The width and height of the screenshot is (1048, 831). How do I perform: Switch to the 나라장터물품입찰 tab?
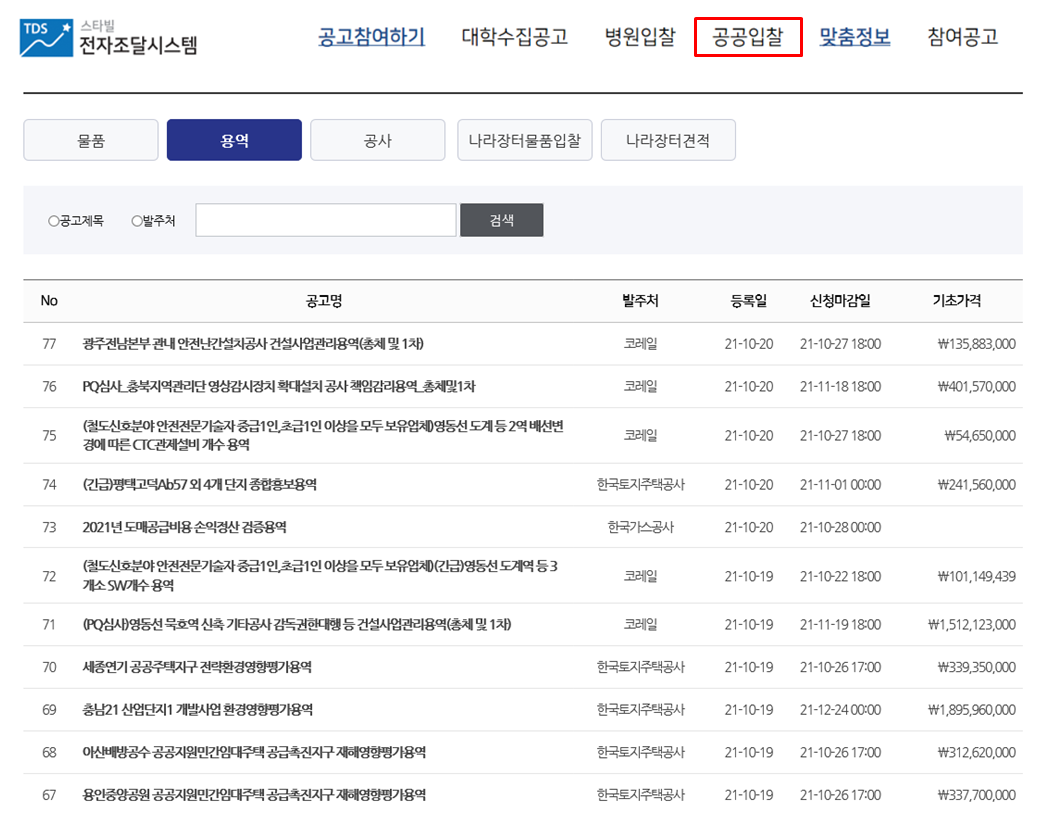[x=525, y=140]
